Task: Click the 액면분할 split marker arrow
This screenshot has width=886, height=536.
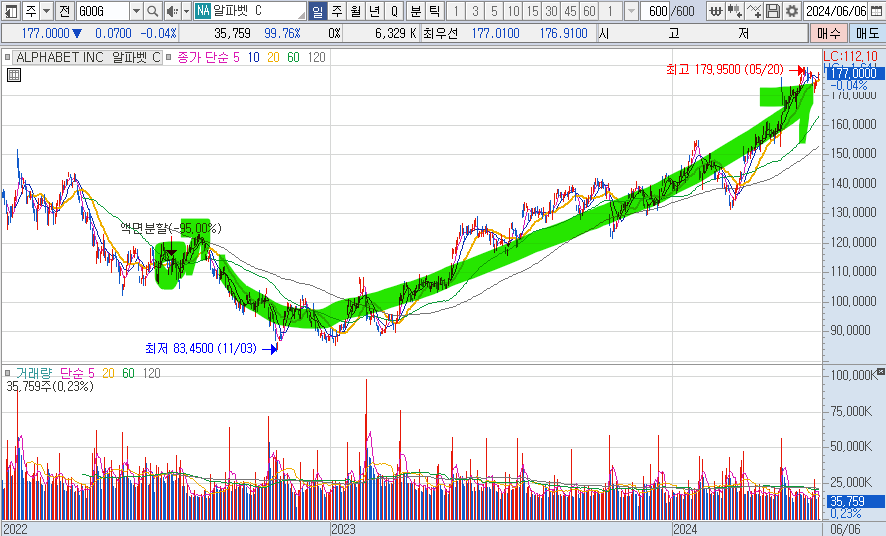Action: (170, 252)
